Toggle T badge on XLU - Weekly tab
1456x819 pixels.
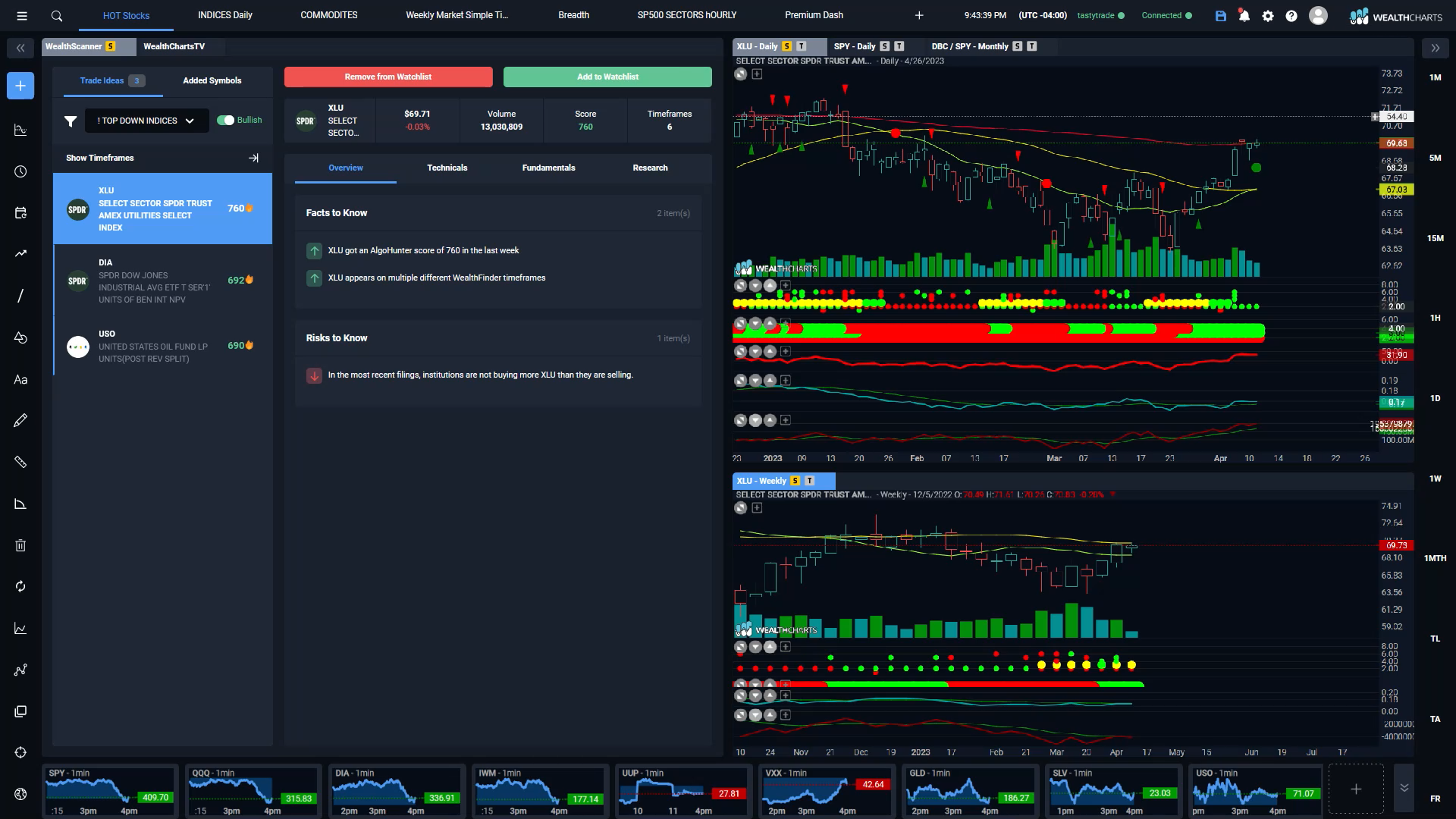click(810, 481)
